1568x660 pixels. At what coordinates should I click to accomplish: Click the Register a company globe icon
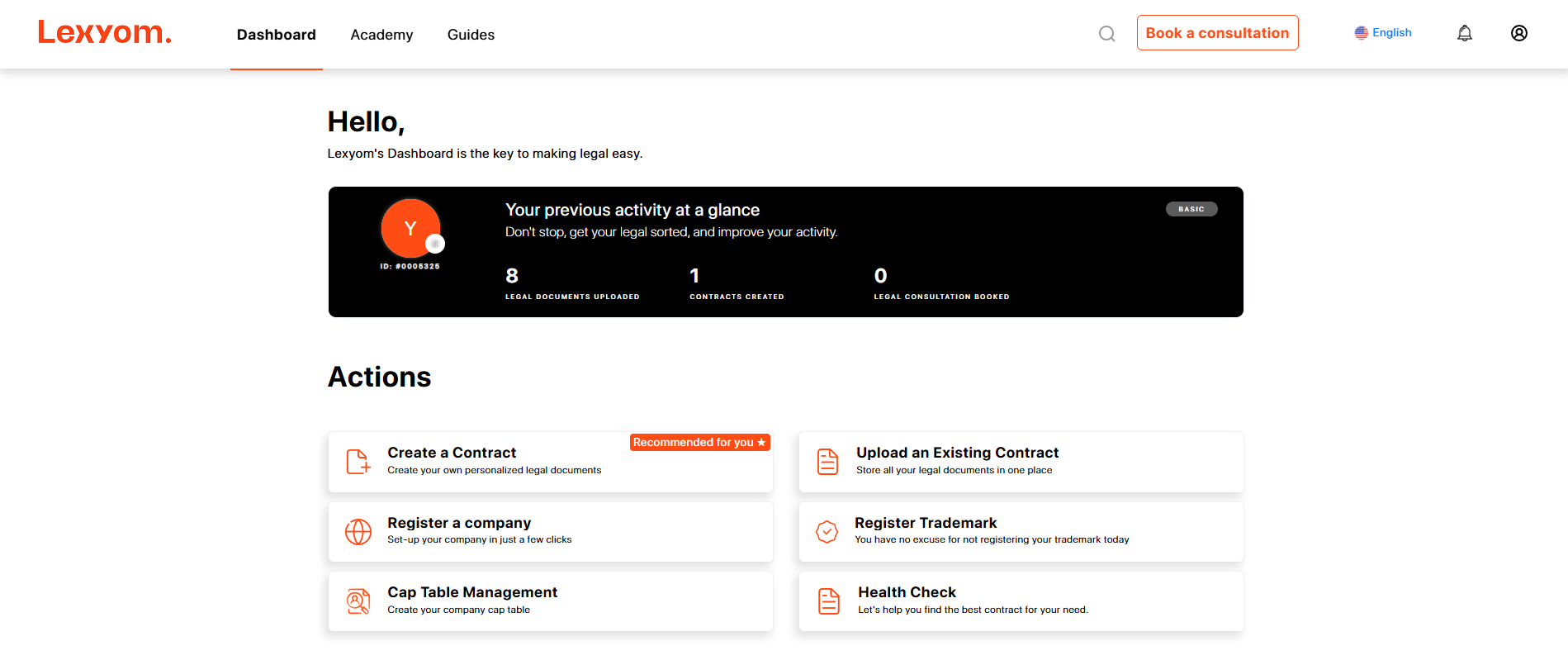click(358, 532)
